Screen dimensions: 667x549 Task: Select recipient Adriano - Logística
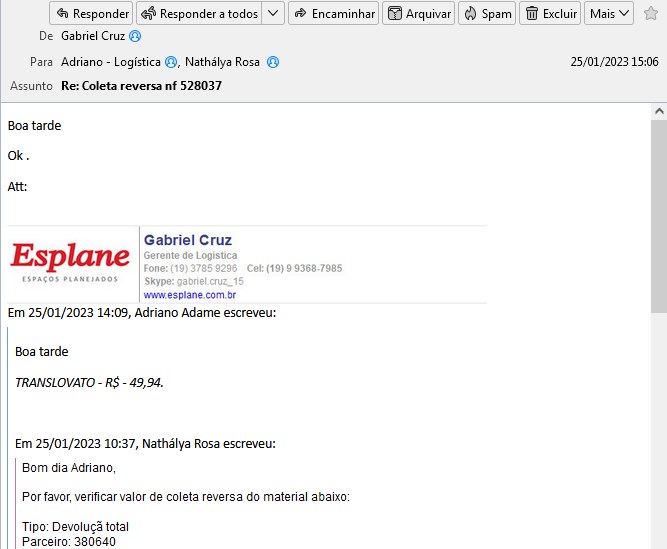tap(110, 62)
